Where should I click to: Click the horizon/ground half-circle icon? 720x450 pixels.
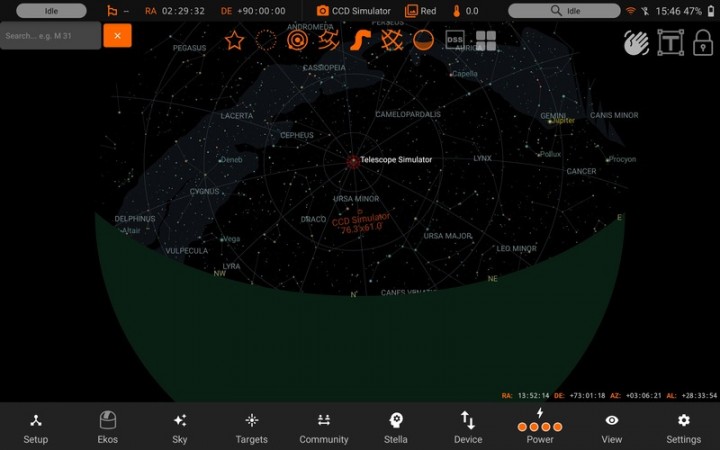pos(424,40)
